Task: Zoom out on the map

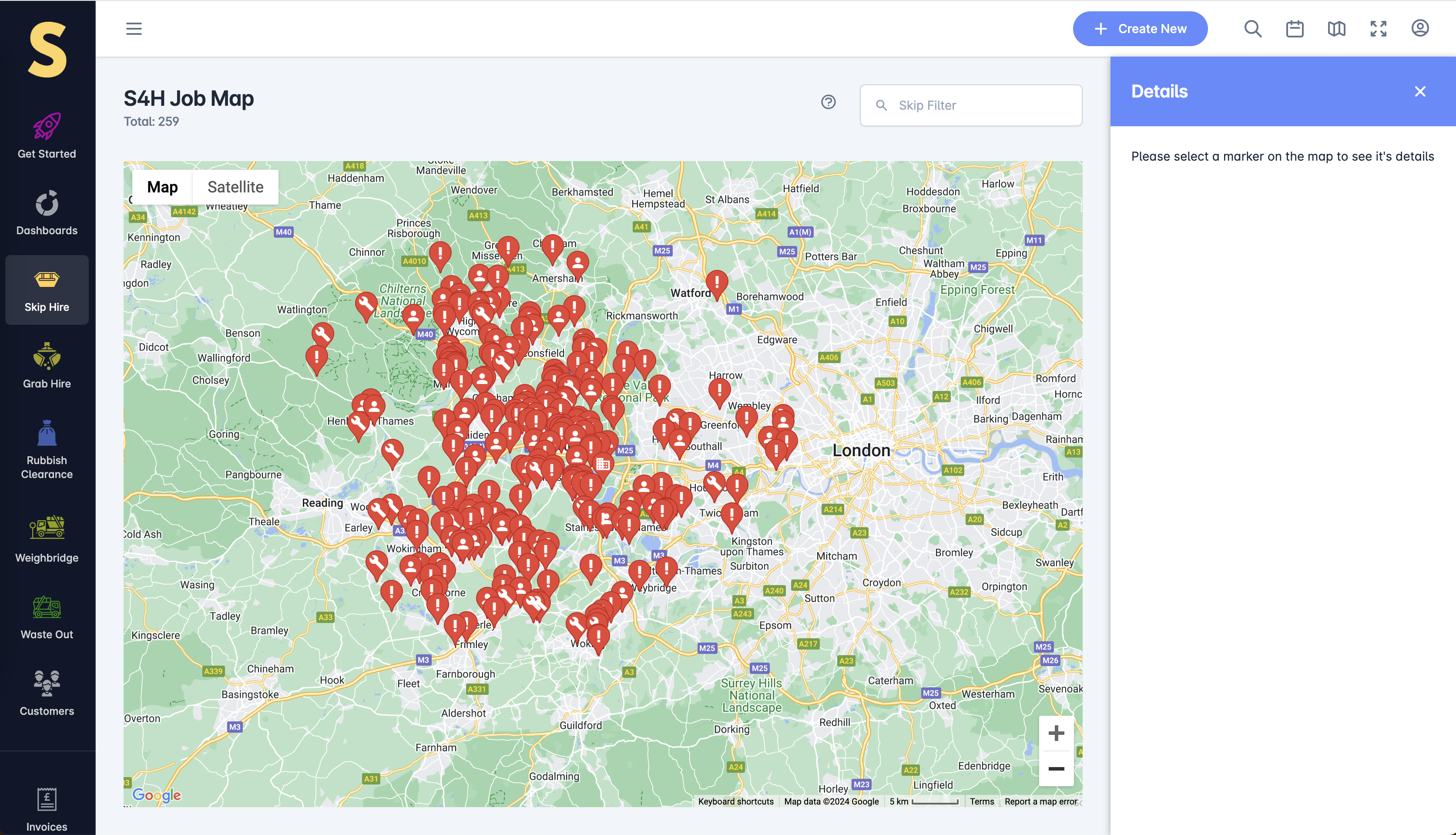Action: pyautogui.click(x=1055, y=768)
